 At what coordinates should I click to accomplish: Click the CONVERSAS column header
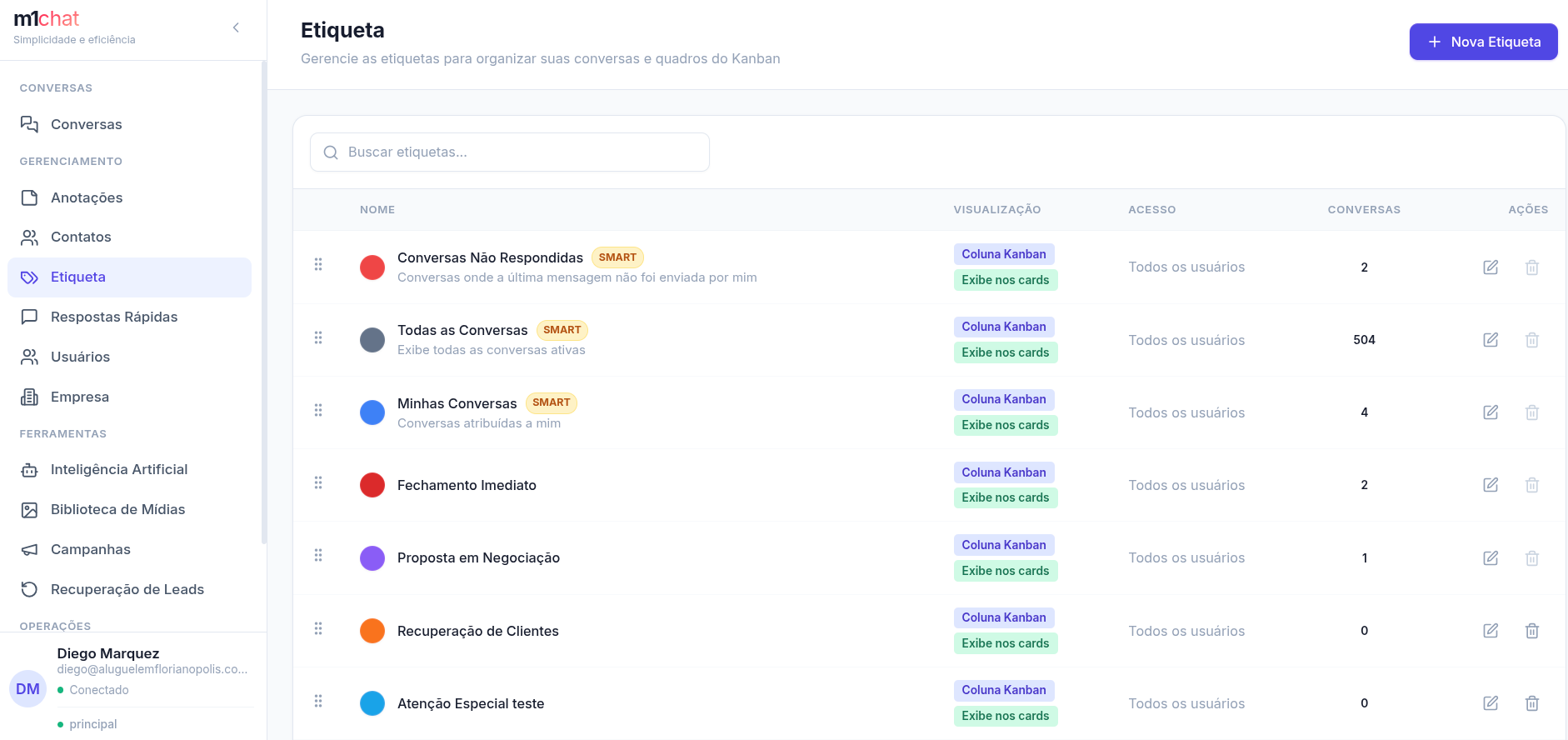pos(1364,210)
